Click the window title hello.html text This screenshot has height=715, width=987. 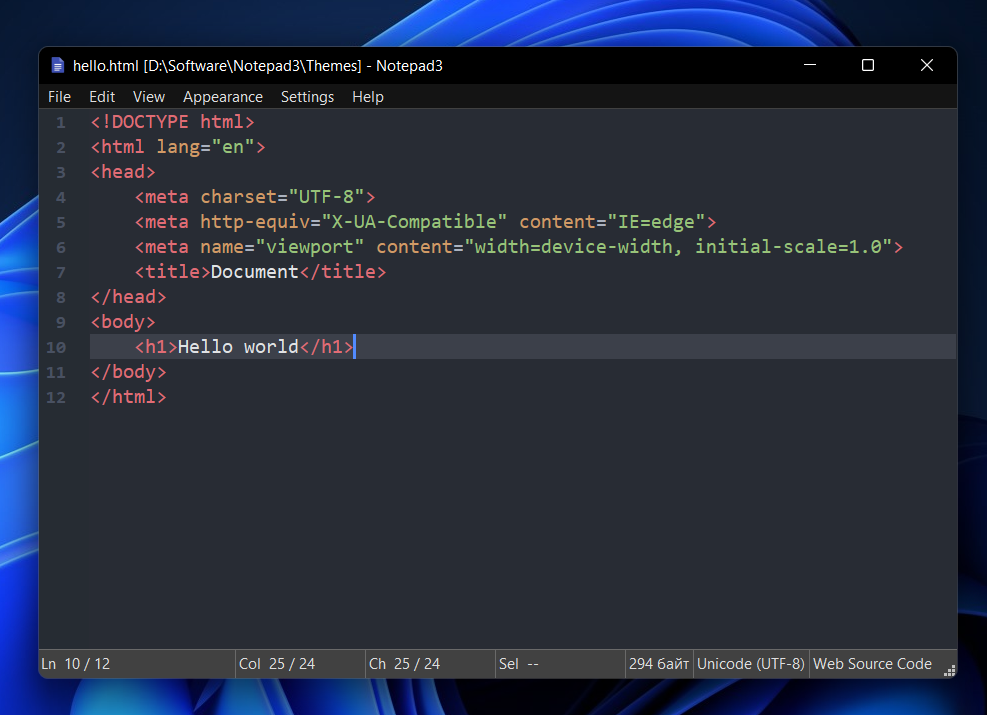click(x=105, y=65)
